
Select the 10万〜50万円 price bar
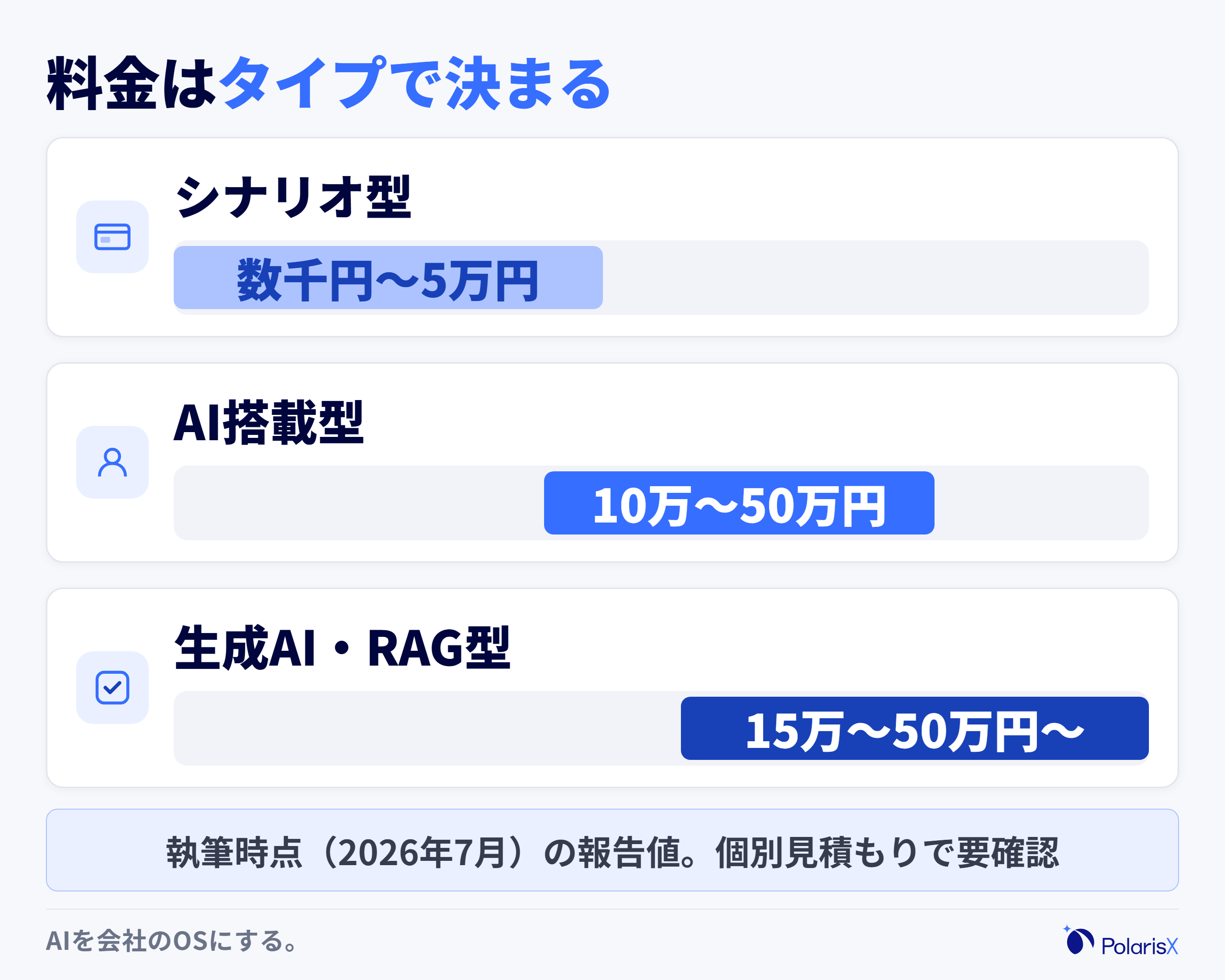click(x=739, y=503)
